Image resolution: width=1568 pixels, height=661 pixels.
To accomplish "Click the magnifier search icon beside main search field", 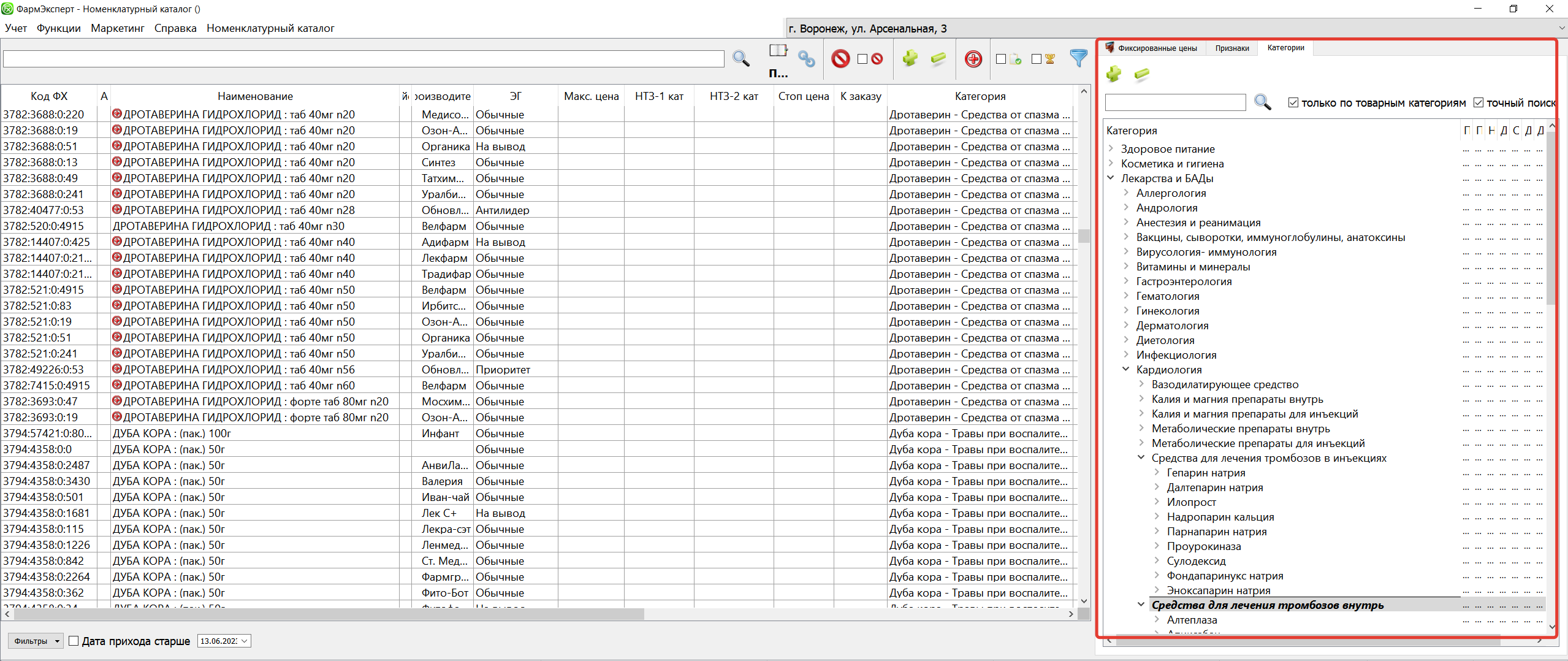I will tap(740, 59).
